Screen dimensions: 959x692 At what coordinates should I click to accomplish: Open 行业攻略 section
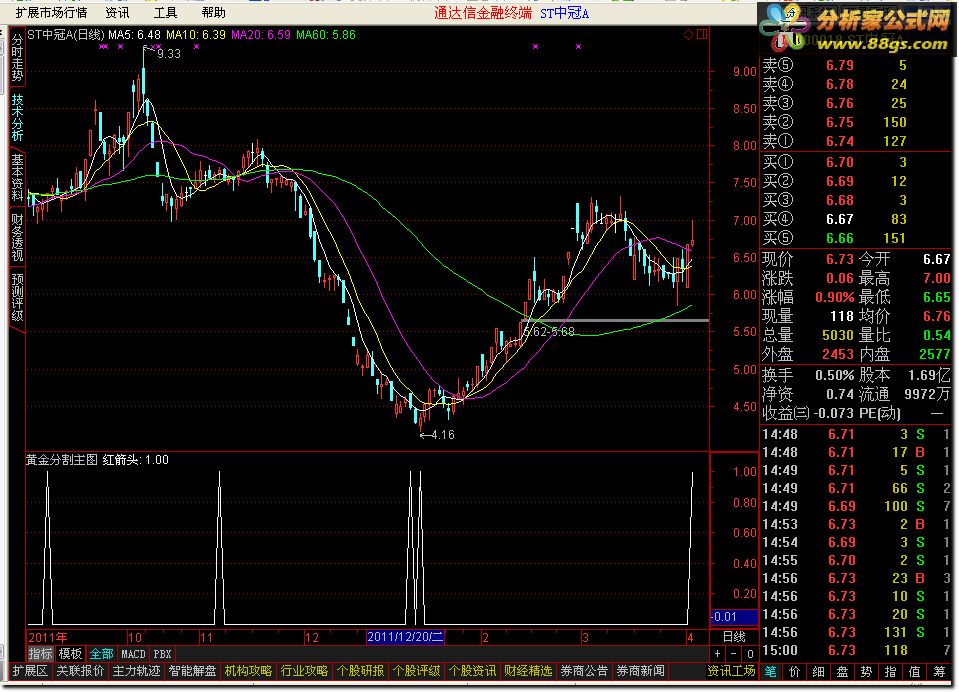tap(305, 671)
